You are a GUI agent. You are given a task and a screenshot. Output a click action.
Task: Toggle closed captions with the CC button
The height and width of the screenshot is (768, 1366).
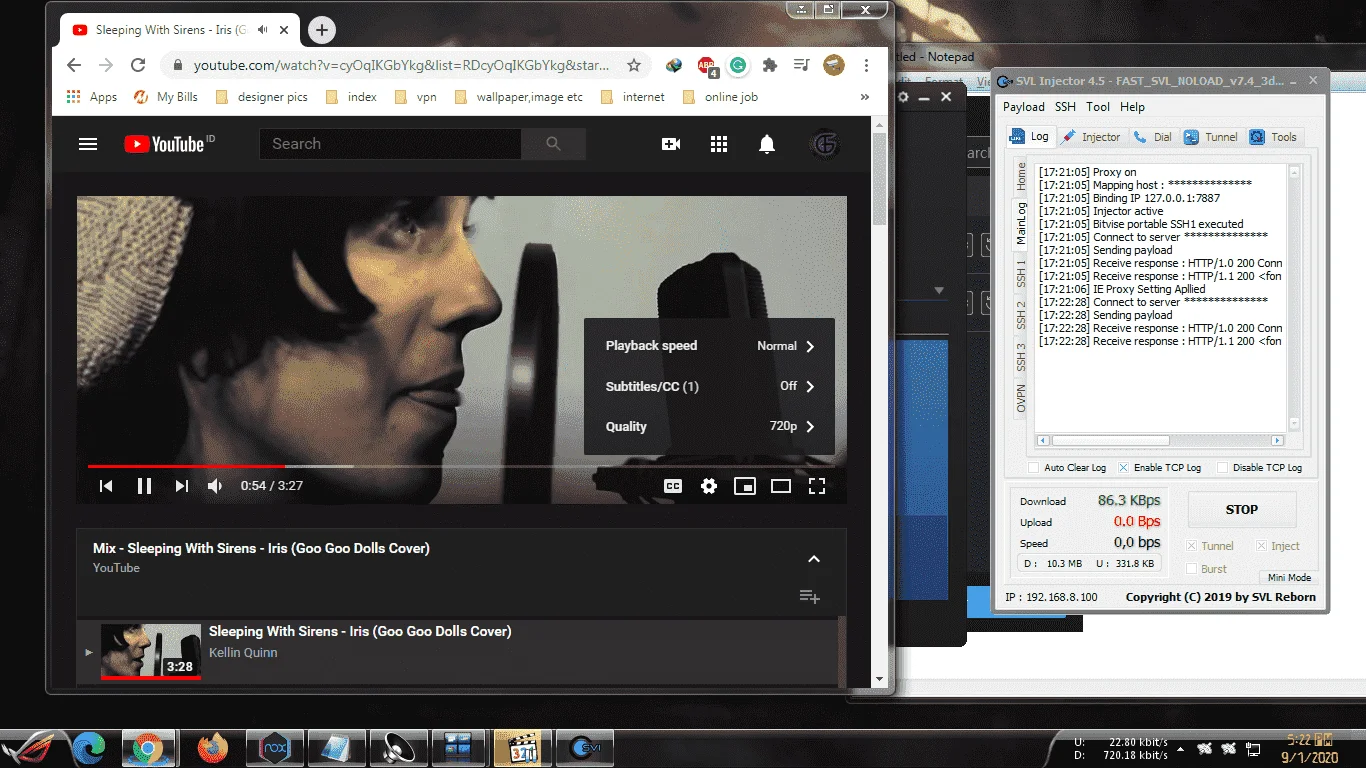tap(673, 486)
